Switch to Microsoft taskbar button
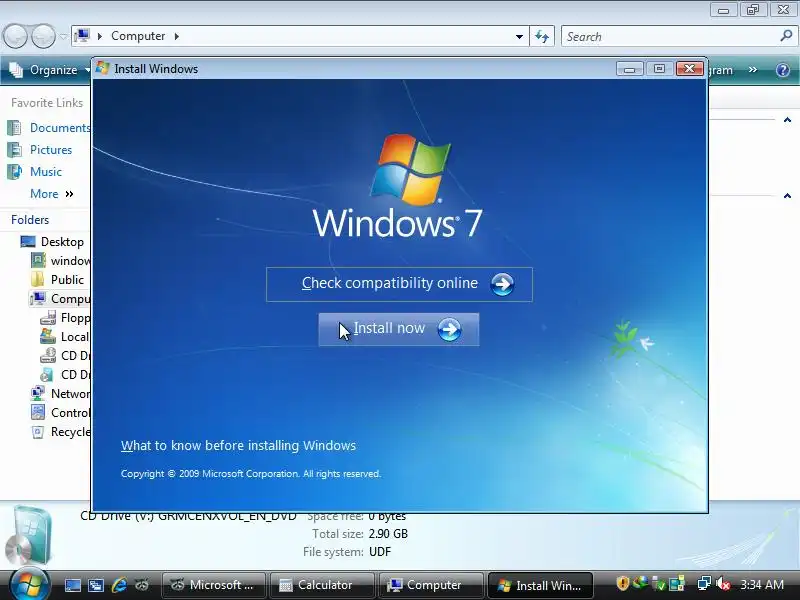Viewport: 800px width, 600px height. point(214,585)
